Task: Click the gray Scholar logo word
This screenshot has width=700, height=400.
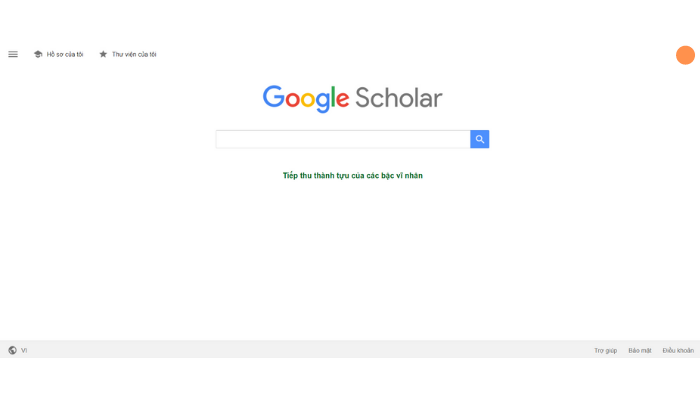Action: click(399, 98)
